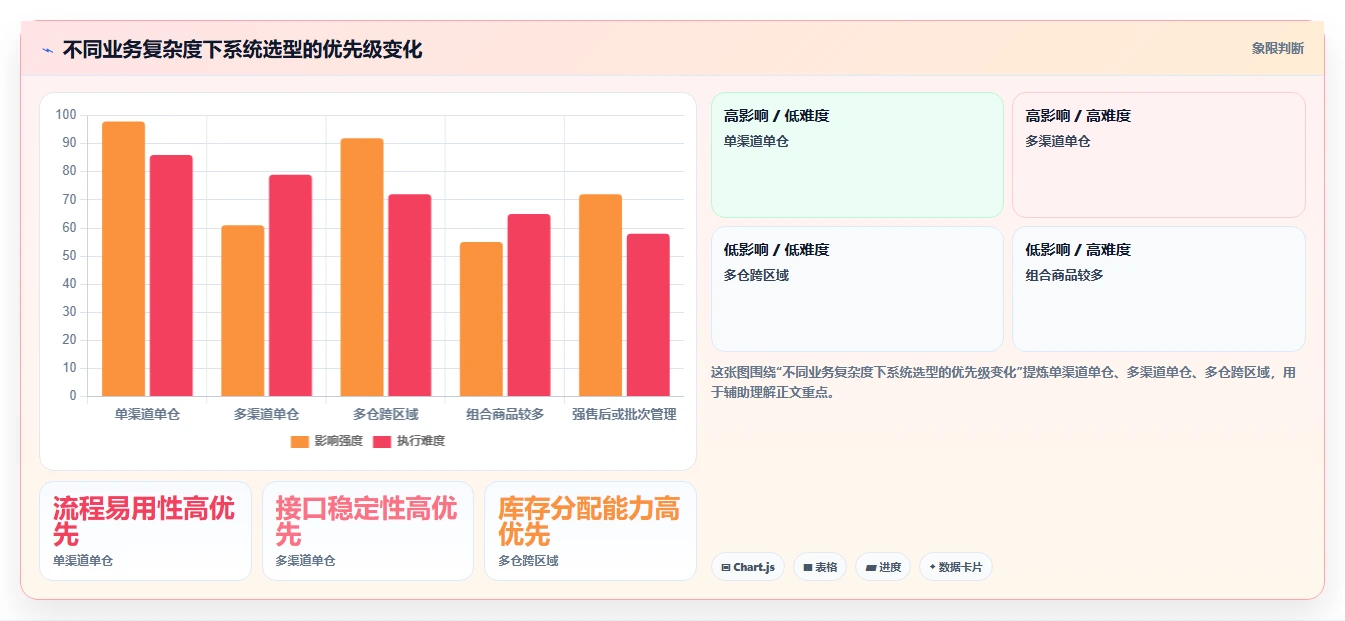Click the red 执行难度 bar for 强售后或批次管理
The height and width of the screenshot is (621, 1345).
[x=648, y=315]
